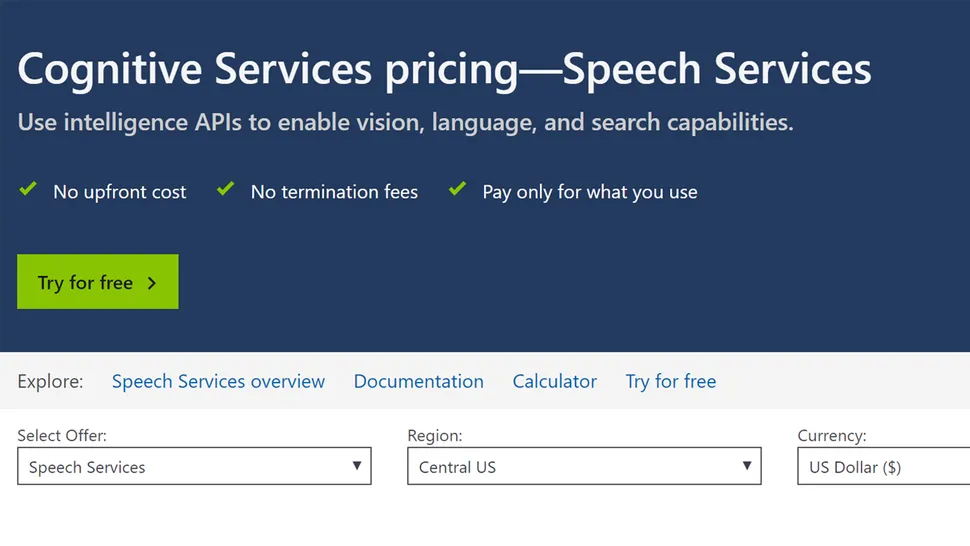Go to the Calculator link
Image resolution: width=970 pixels, height=546 pixels.
pyautogui.click(x=555, y=381)
